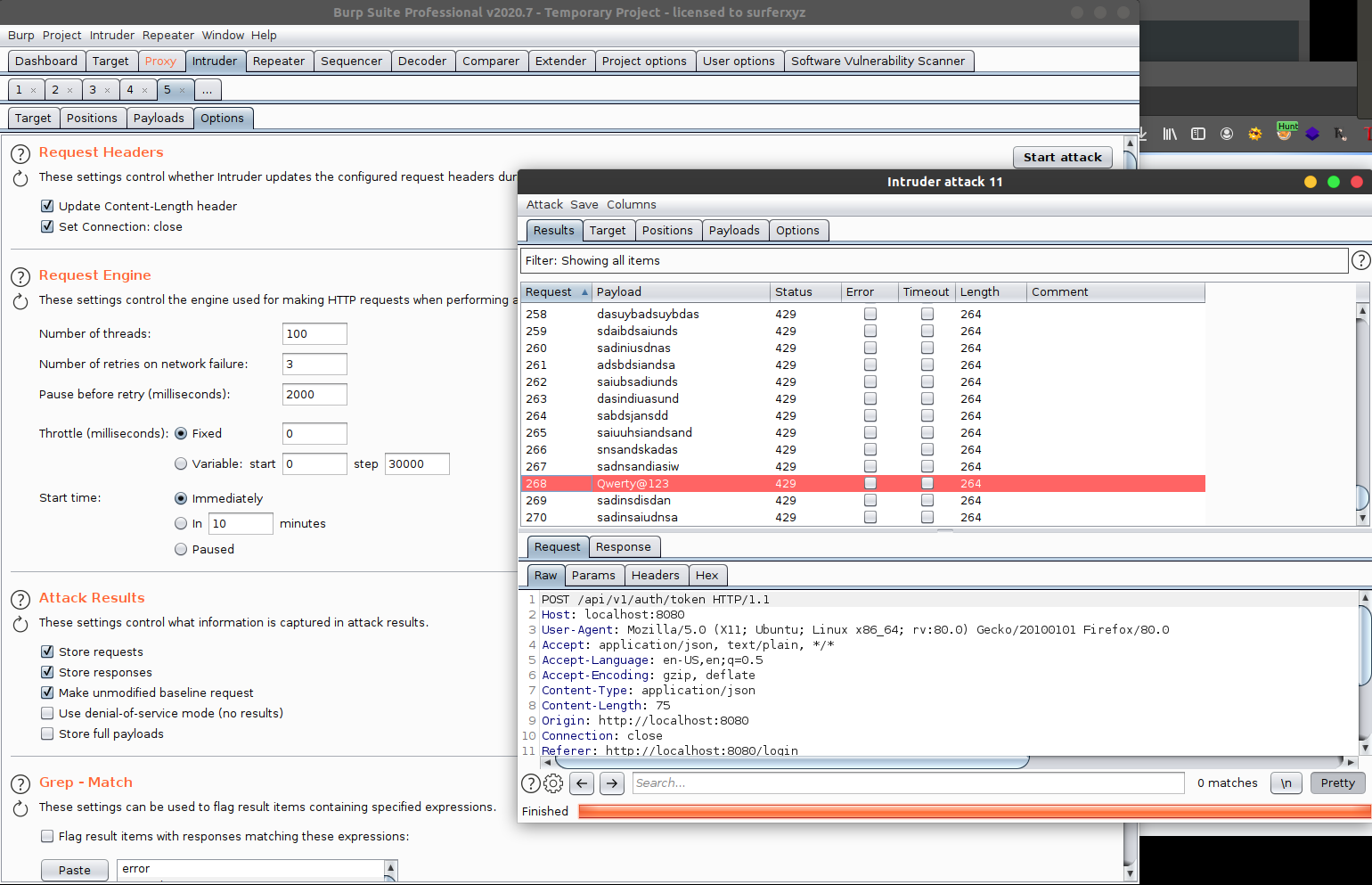
Task: Select start In minutes radio button
Action: 181,523
